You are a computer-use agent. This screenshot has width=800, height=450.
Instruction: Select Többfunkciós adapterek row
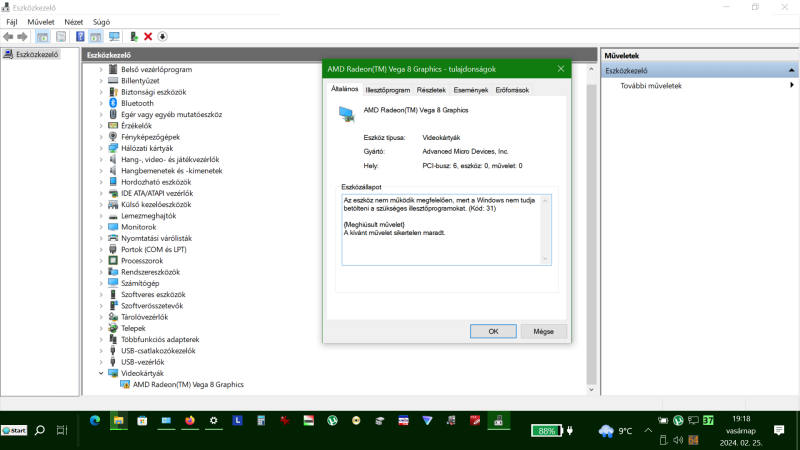click(x=160, y=340)
